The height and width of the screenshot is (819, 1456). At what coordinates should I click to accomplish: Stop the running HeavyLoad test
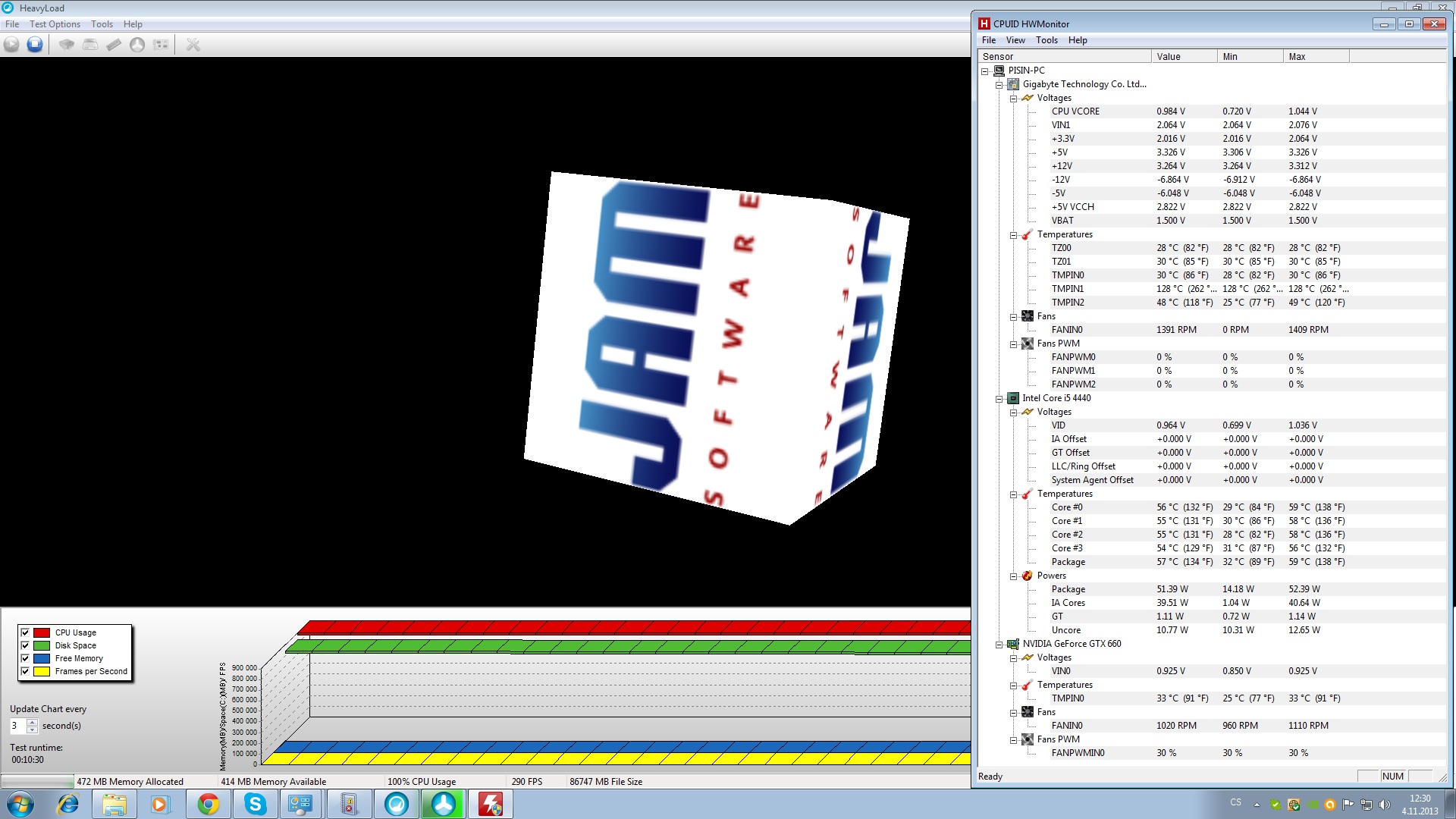pos(35,45)
